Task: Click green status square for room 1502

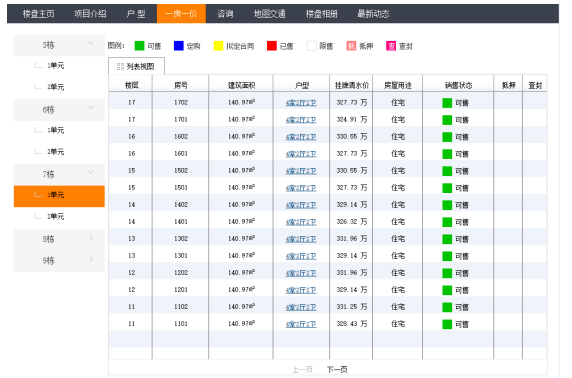Action: [x=447, y=171]
